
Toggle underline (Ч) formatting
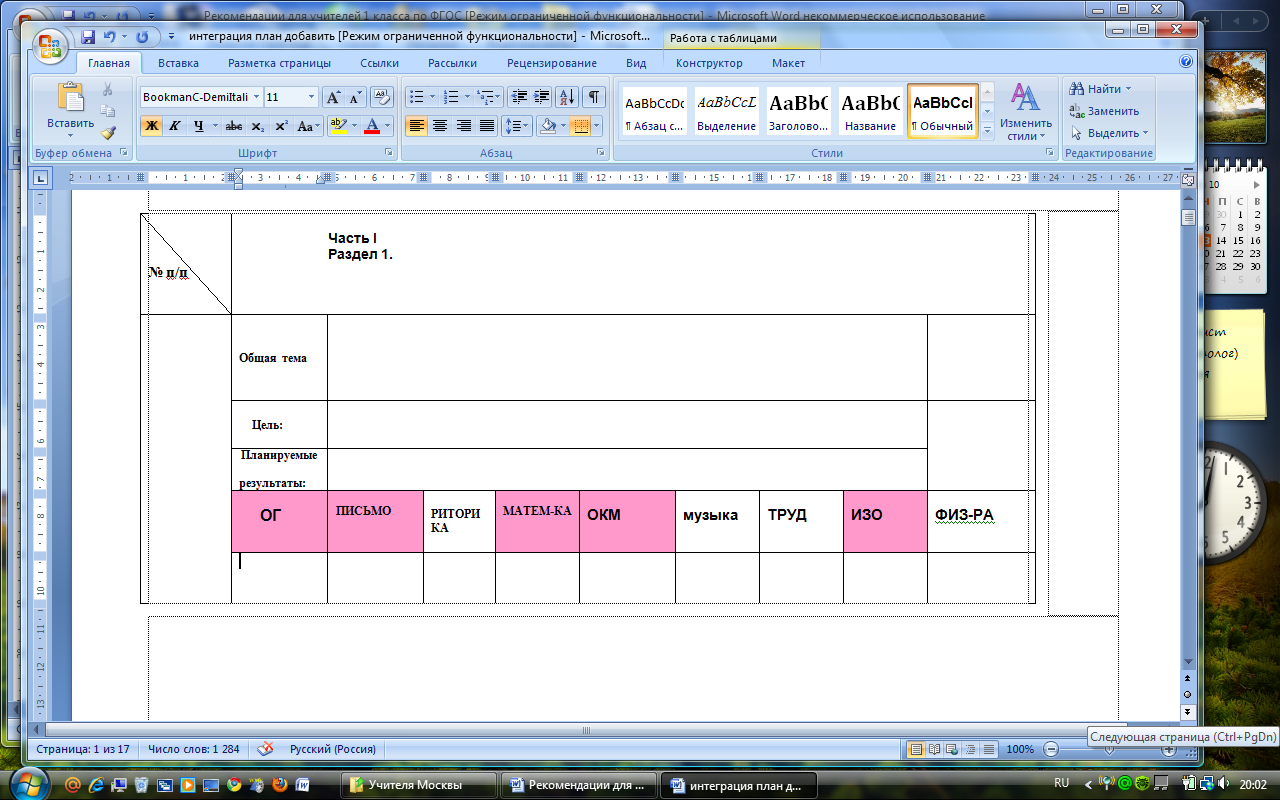pyautogui.click(x=198, y=126)
